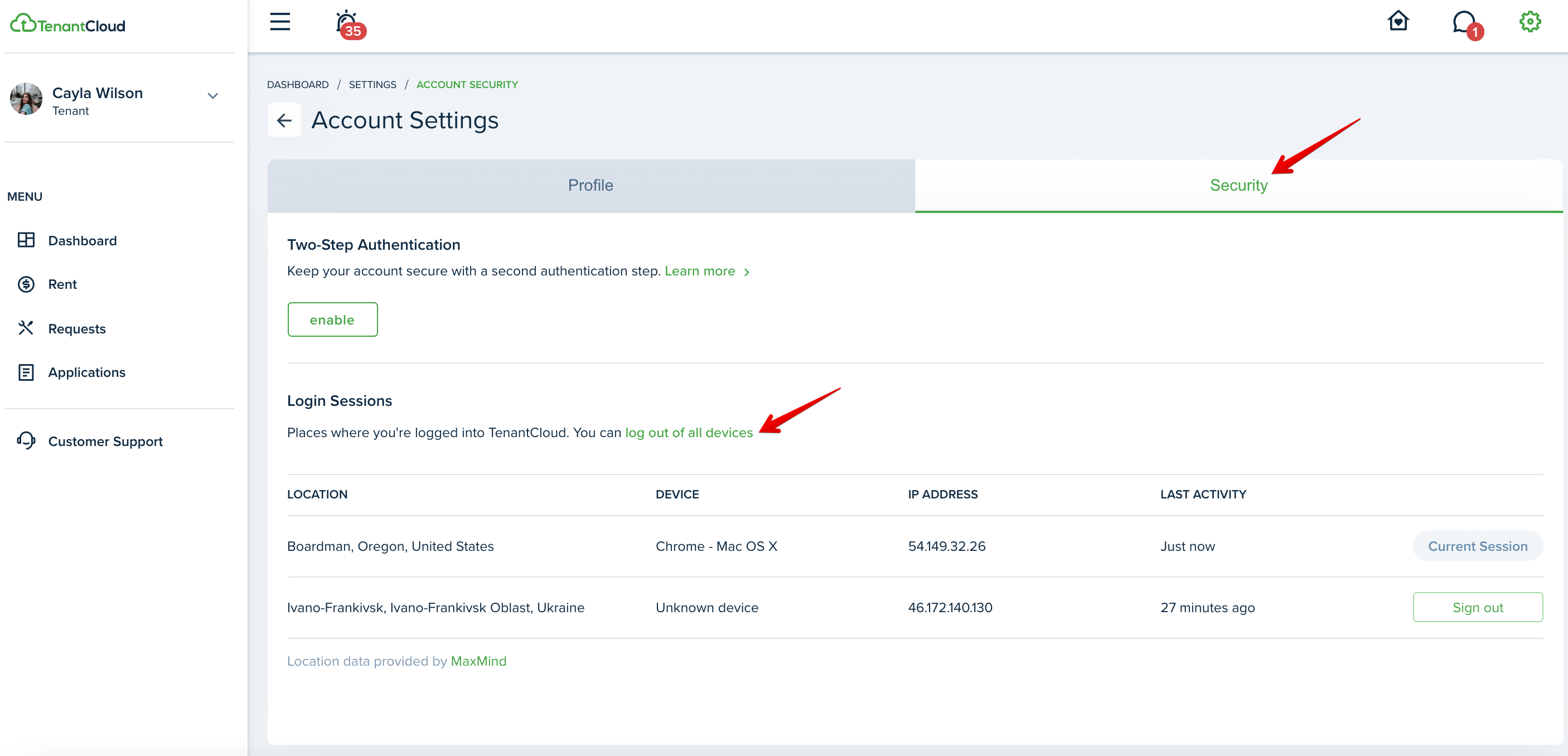Click the Rent dollar icon

tap(26, 284)
